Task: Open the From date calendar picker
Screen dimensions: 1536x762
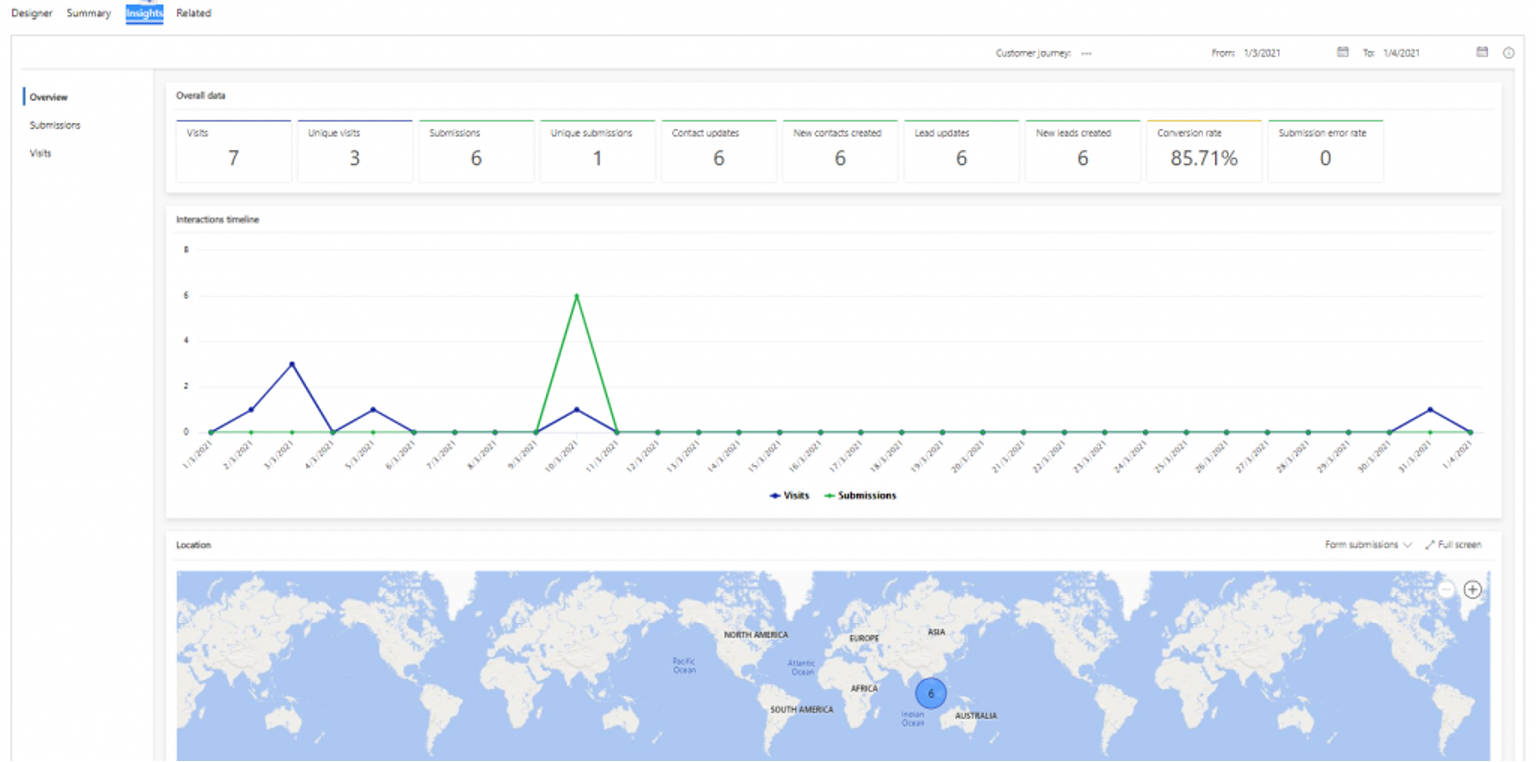Action: click(x=1343, y=53)
